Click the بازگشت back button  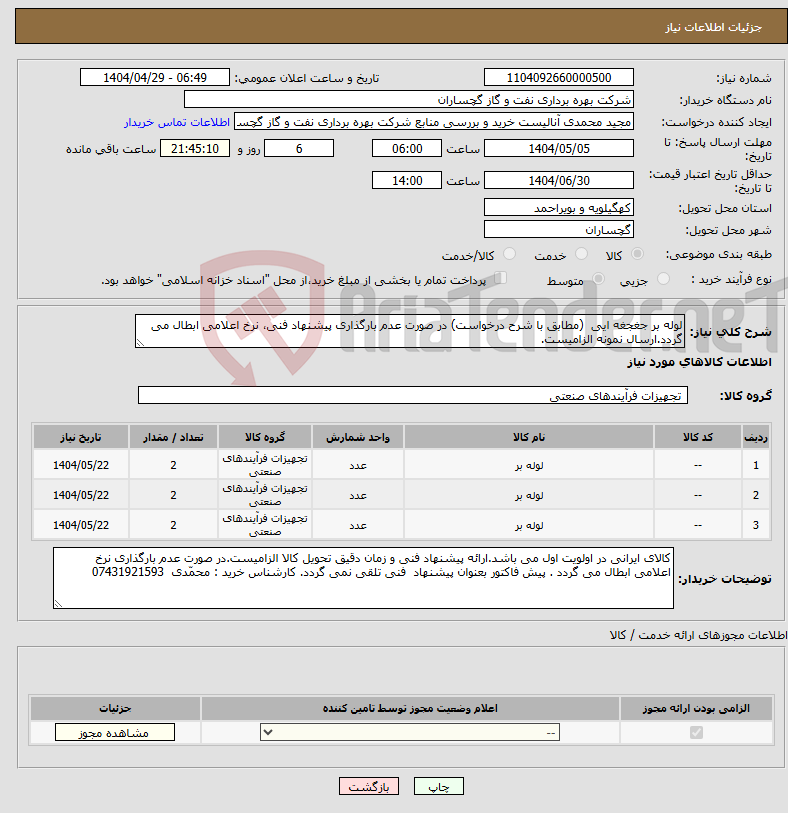[x=369, y=787]
